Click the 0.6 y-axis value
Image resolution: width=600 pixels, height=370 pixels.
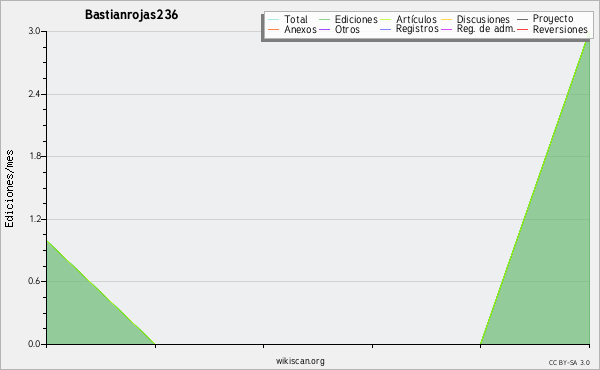tap(34, 281)
